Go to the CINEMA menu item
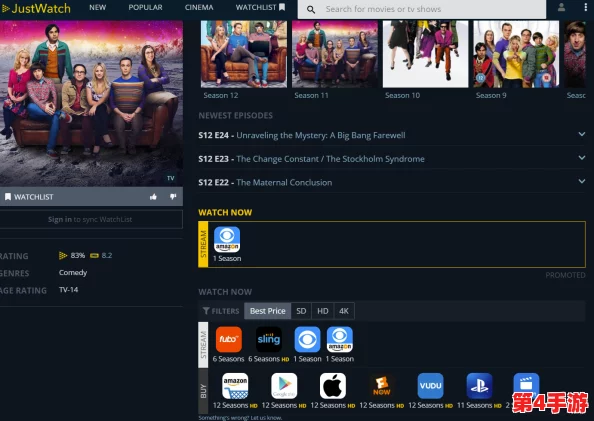 (199, 8)
